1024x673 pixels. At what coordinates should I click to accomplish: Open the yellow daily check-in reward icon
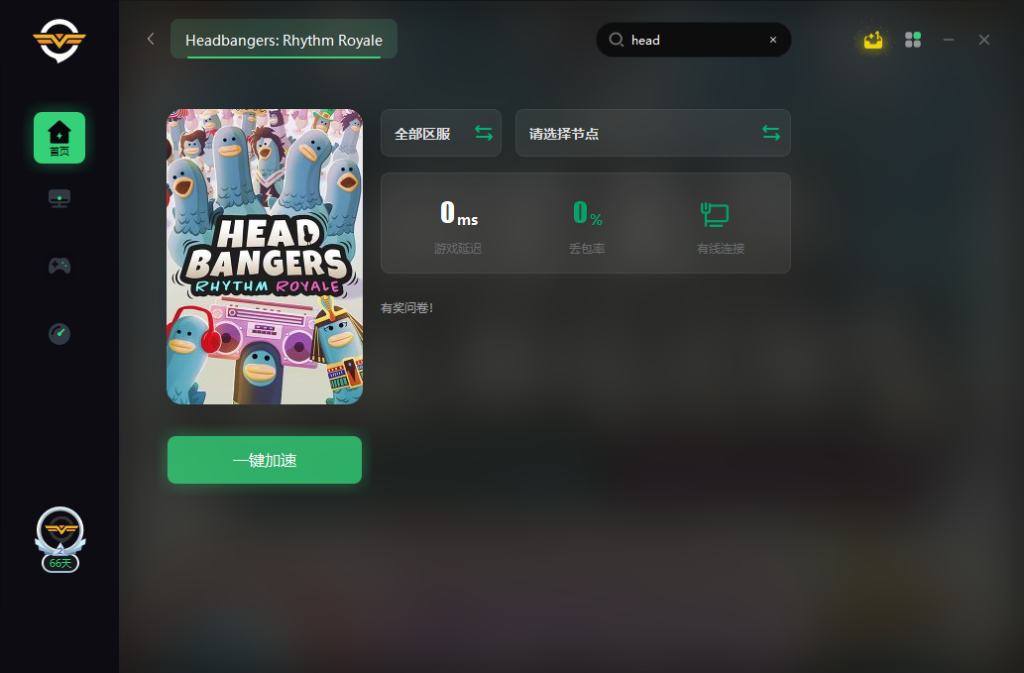pos(872,40)
